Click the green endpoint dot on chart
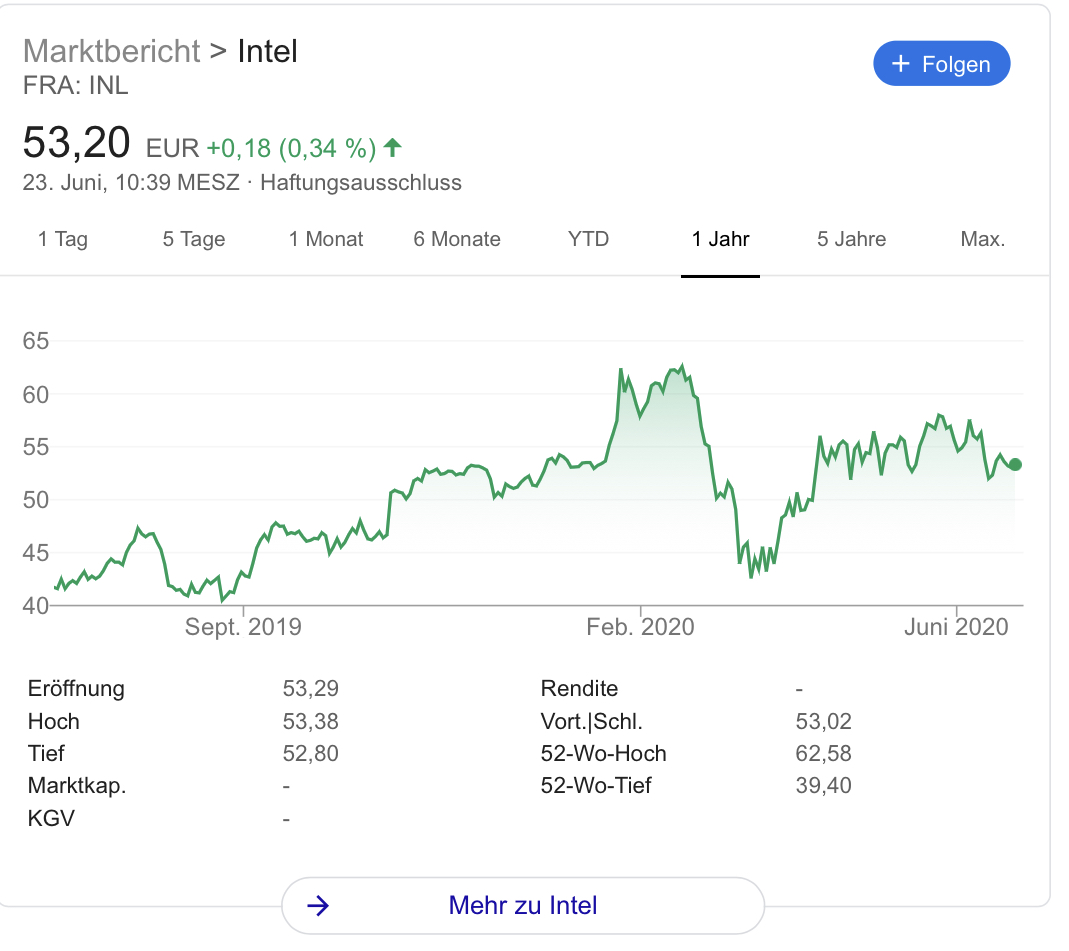 (x=1016, y=464)
